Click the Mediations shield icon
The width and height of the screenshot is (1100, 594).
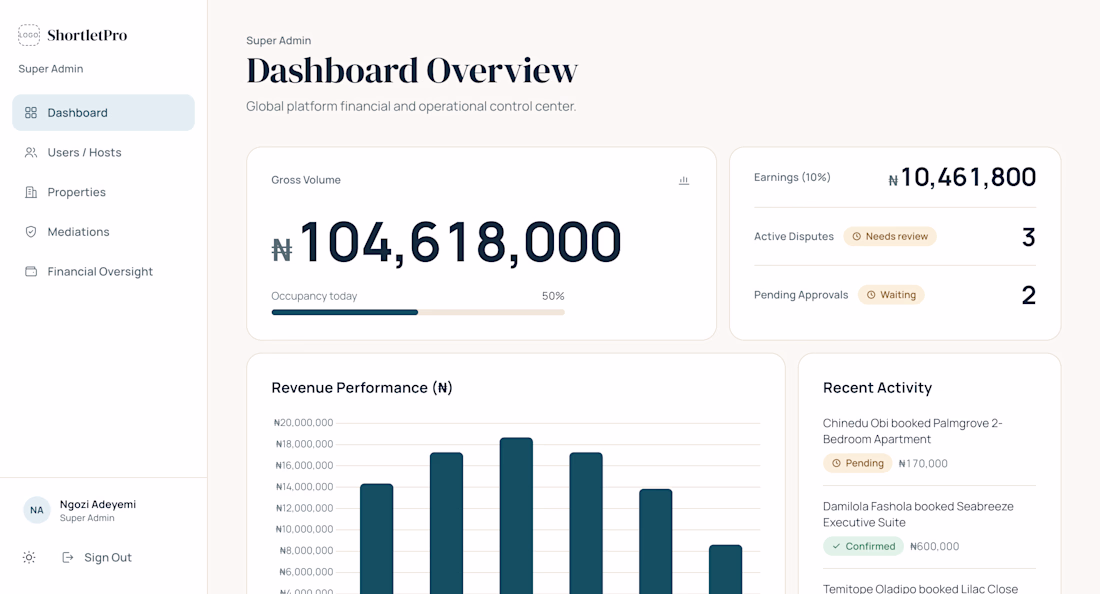pyautogui.click(x=31, y=231)
